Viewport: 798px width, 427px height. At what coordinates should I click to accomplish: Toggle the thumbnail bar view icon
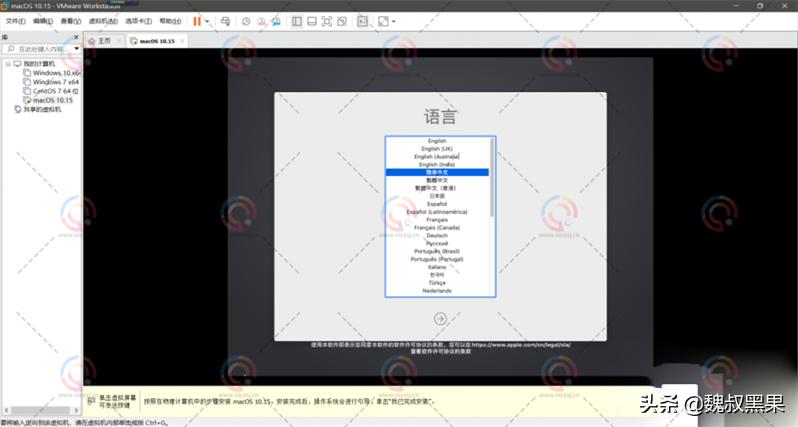[312, 21]
